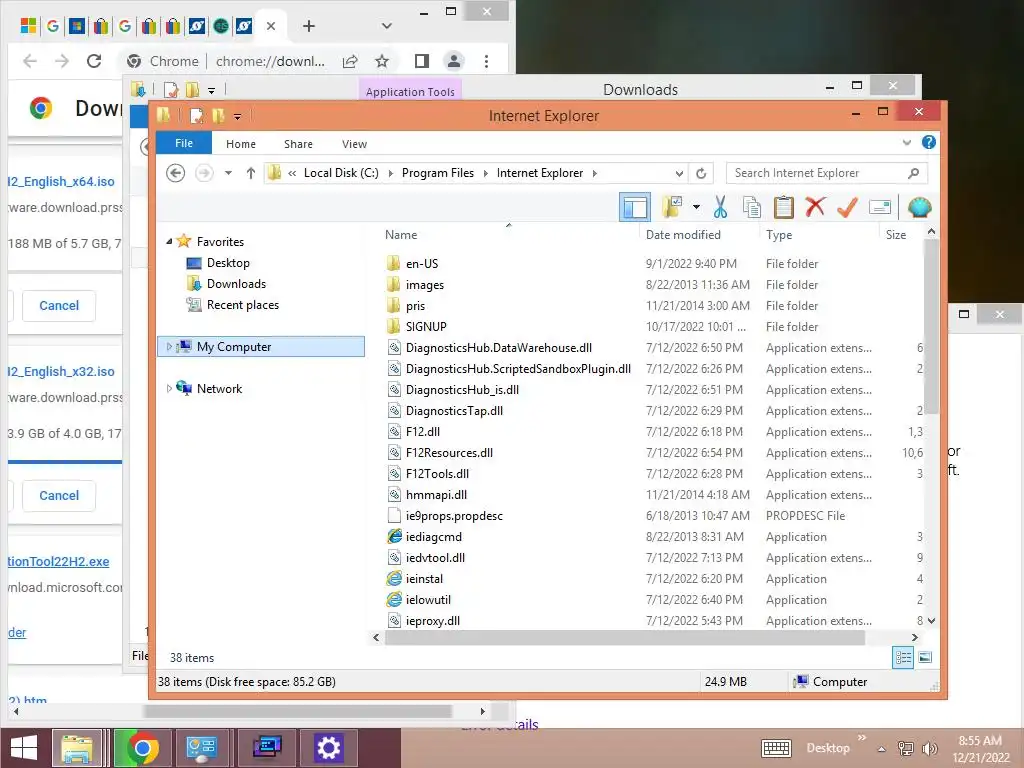This screenshot has height=768, width=1024.
Task: Open Folder Options from the toolbar
Action: pos(672,208)
